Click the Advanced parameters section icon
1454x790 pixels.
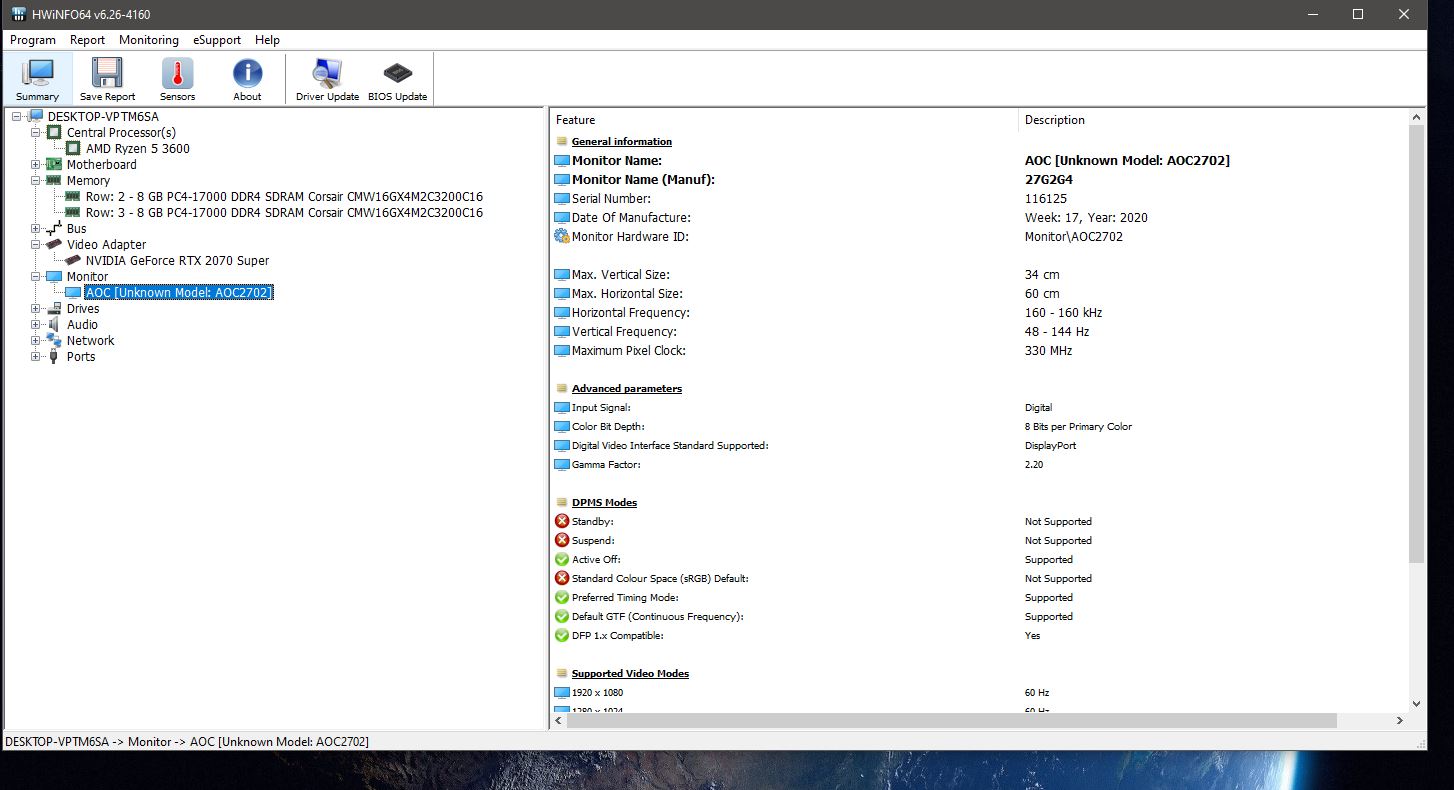pyautogui.click(x=562, y=388)
